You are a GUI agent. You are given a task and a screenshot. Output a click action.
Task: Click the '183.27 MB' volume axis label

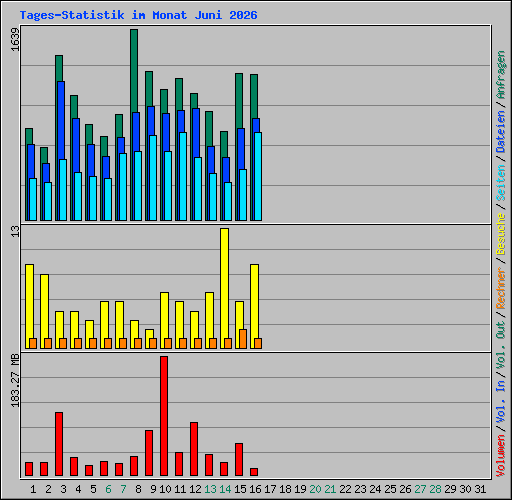(16, 380)
